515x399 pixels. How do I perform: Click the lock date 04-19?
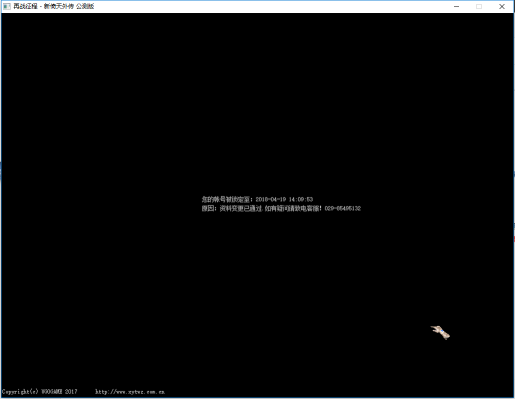[x=278, y=199]
